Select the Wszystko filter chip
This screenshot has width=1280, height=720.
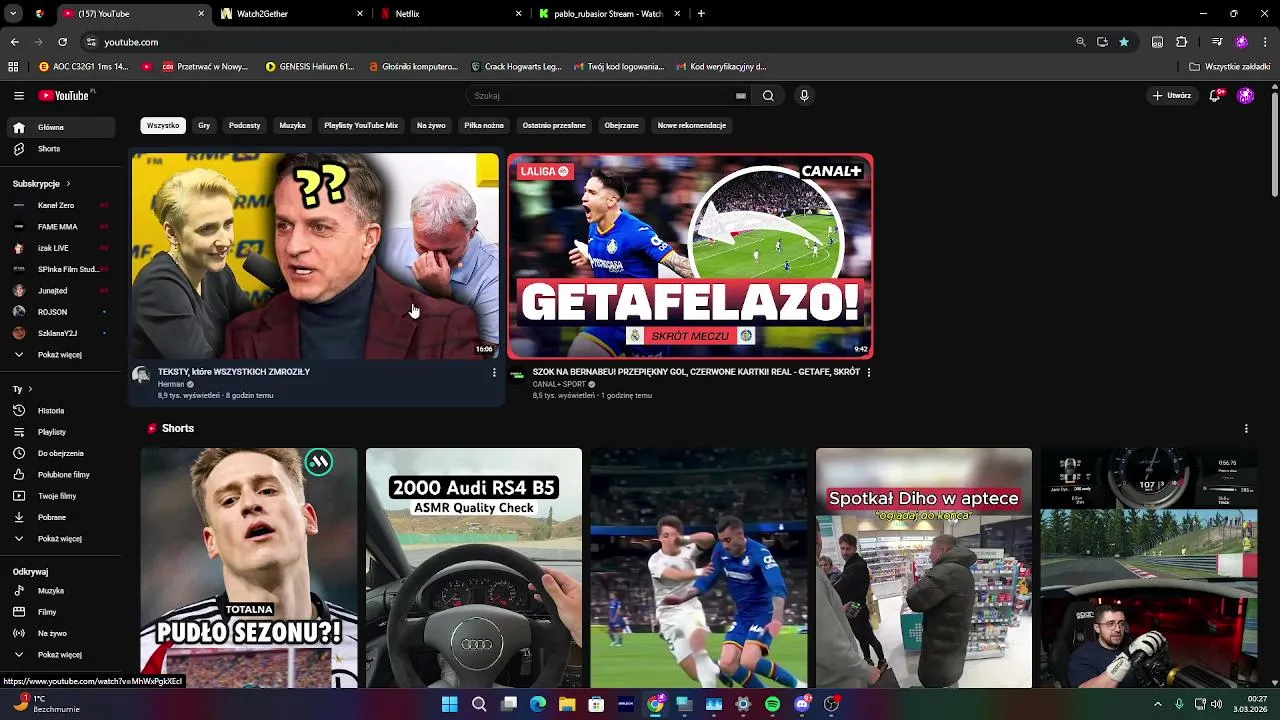pos(163,126)
